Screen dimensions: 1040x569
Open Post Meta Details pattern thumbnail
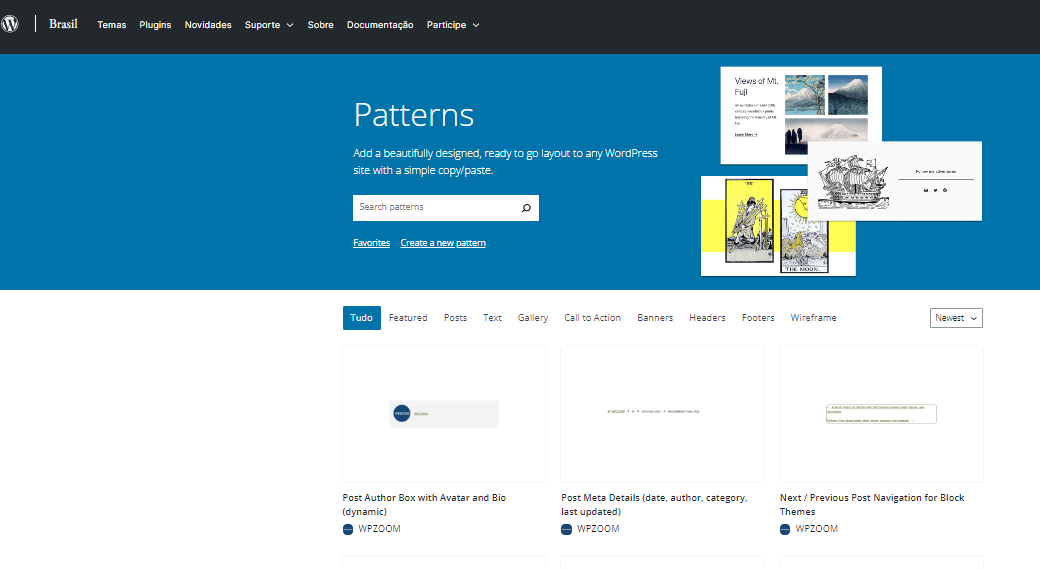pyautogui.click(x=662, y=414)
